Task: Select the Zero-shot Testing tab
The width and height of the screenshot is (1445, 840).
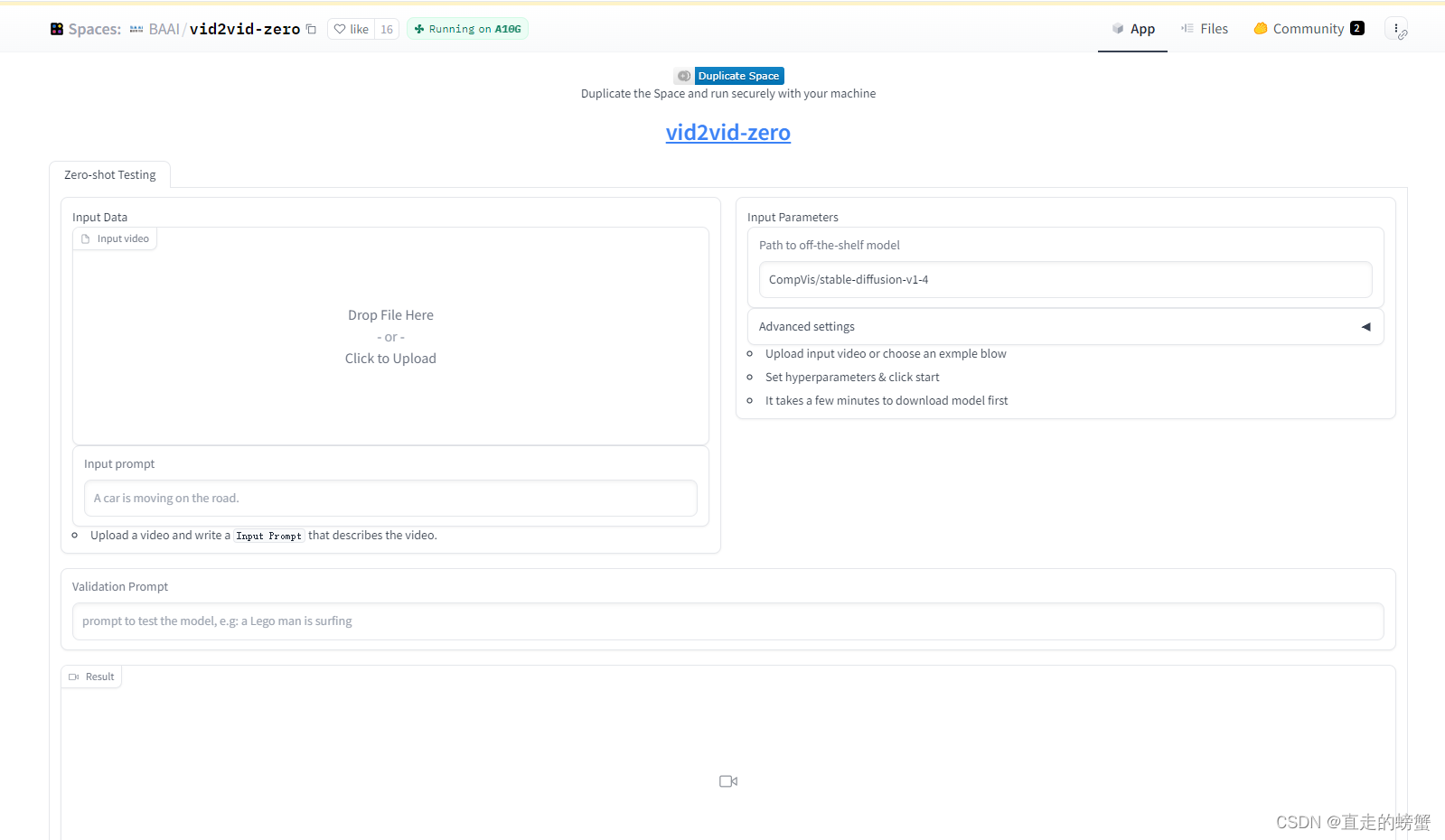Action: pos(110,174)
